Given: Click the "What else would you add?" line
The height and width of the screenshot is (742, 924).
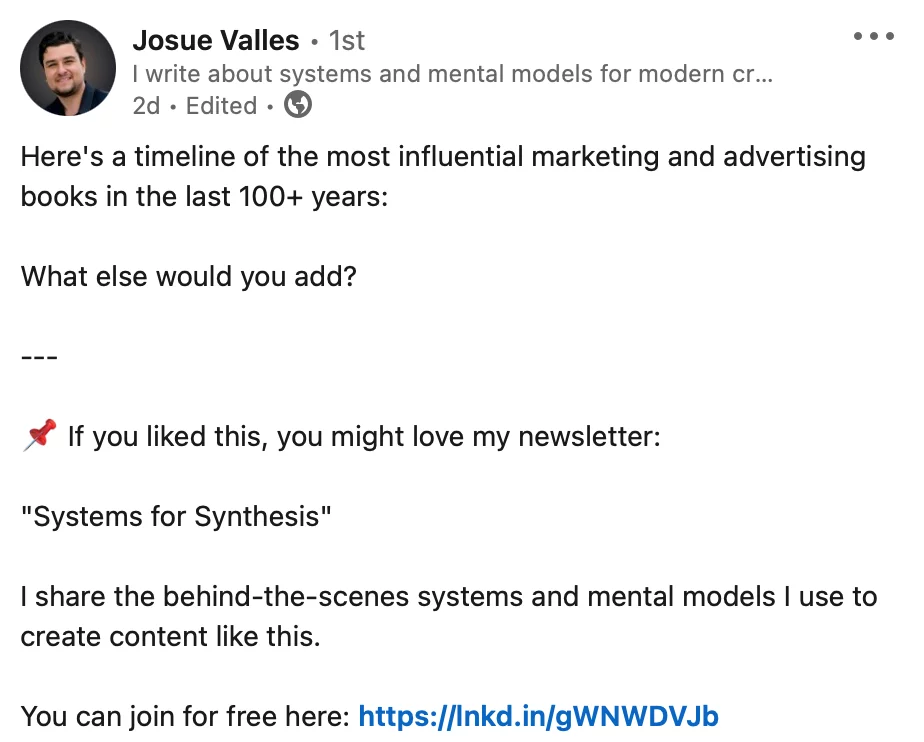Looking at the screenshot, I should click(x=189, y=276).
